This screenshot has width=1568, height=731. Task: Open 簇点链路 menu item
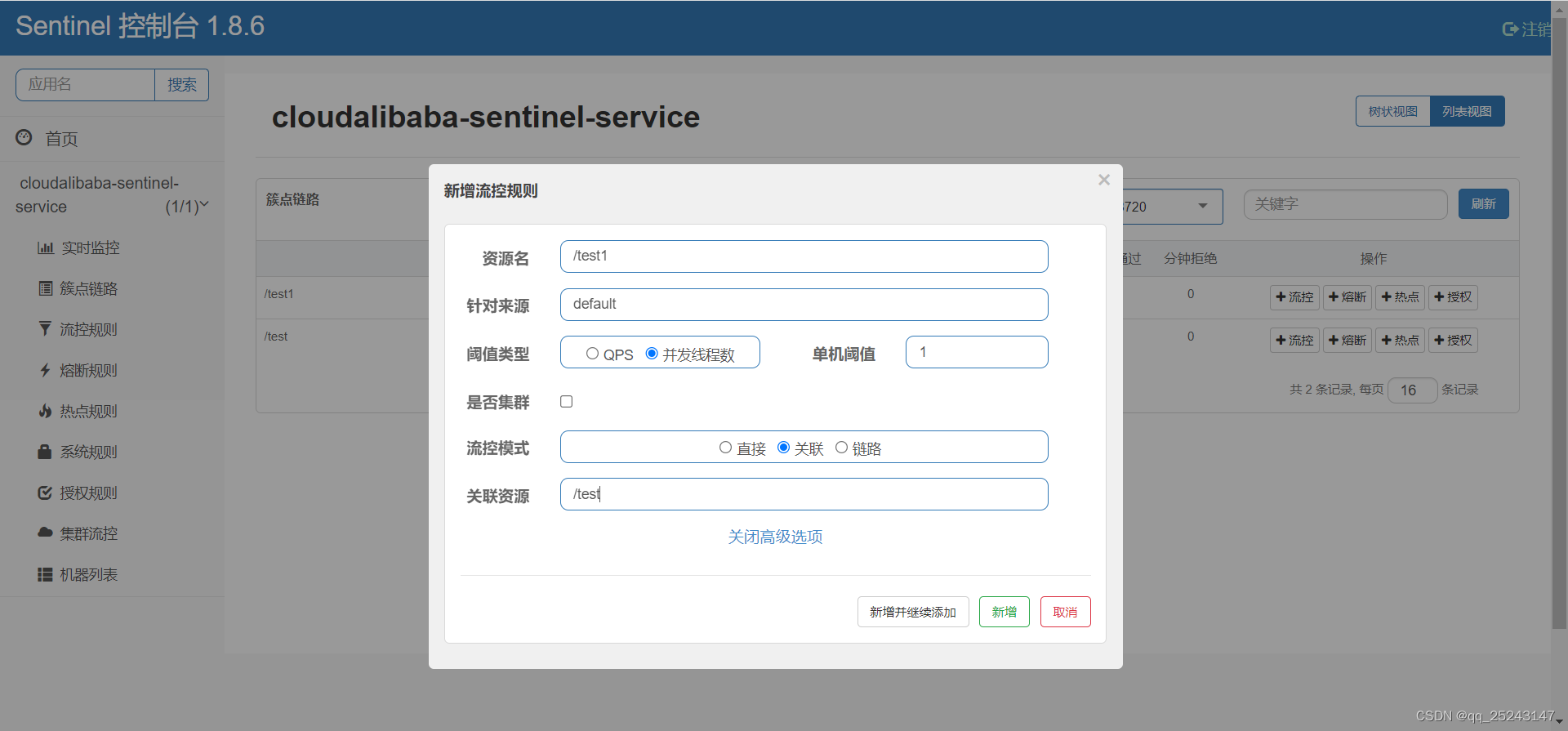point(89,288)
